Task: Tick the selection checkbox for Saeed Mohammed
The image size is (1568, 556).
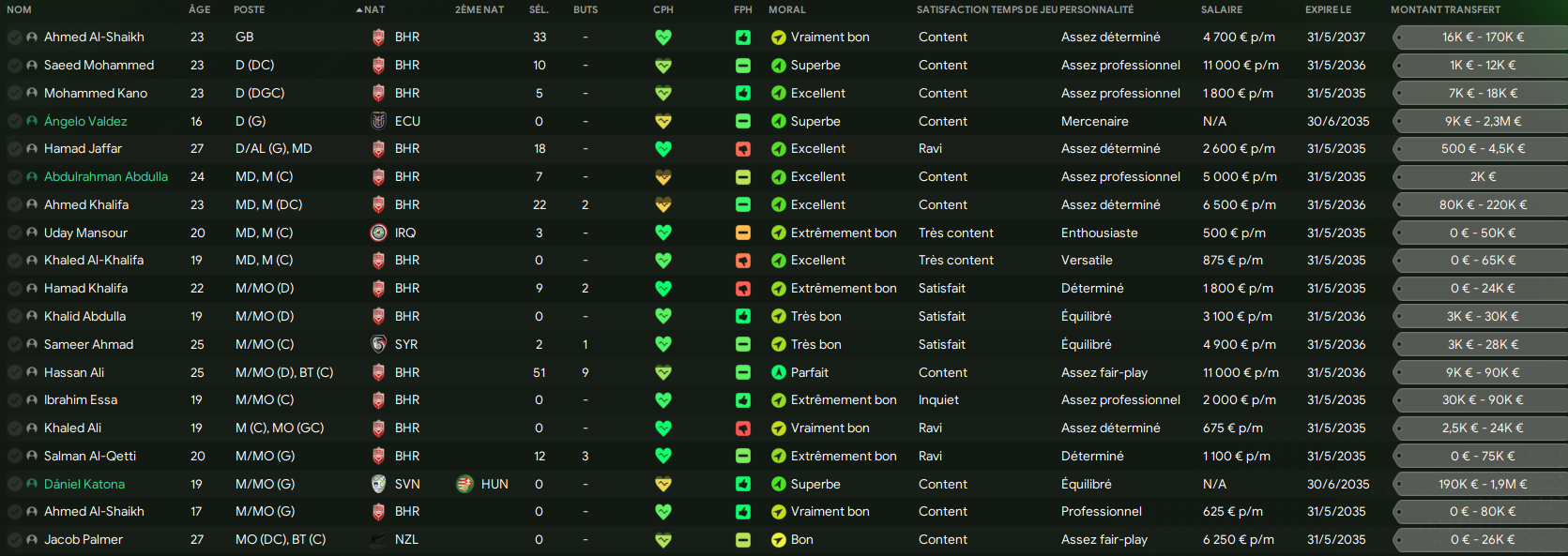Action: pyautogui.click(x=15, y=66)
